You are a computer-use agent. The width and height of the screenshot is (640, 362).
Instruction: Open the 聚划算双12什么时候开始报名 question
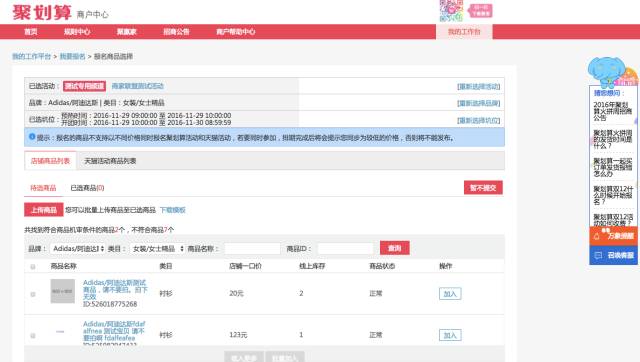coord(612,195)
